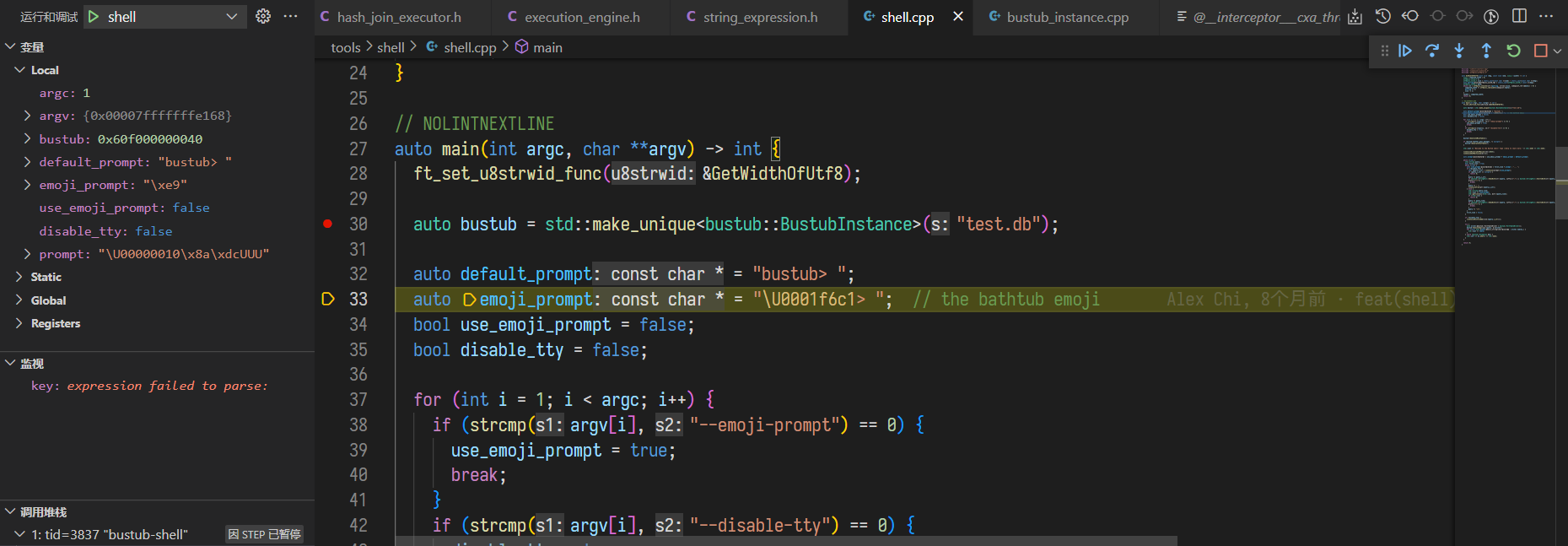Click the STEP 已暂停 status label

264,534
